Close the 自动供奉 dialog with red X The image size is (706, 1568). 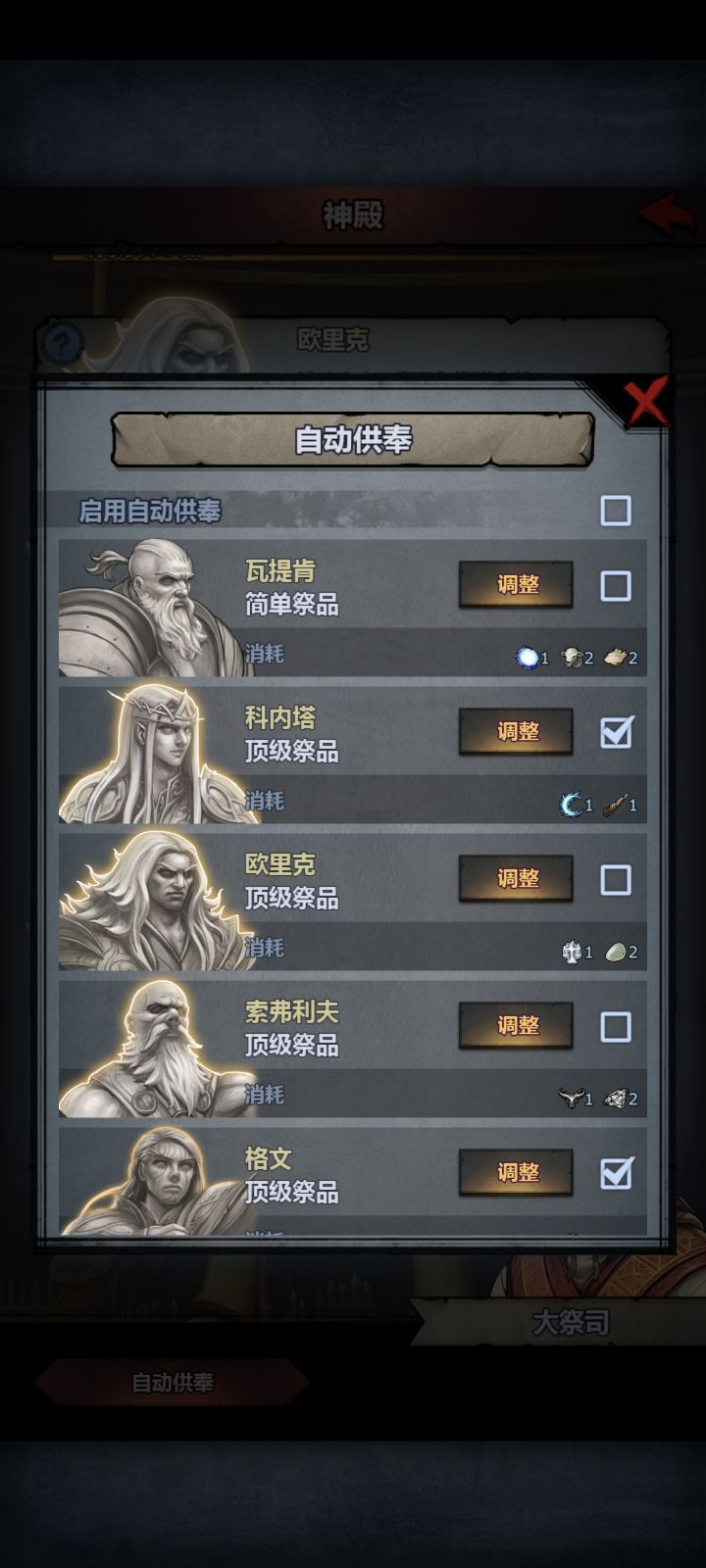pyautogui.click(x=646, y=402)
